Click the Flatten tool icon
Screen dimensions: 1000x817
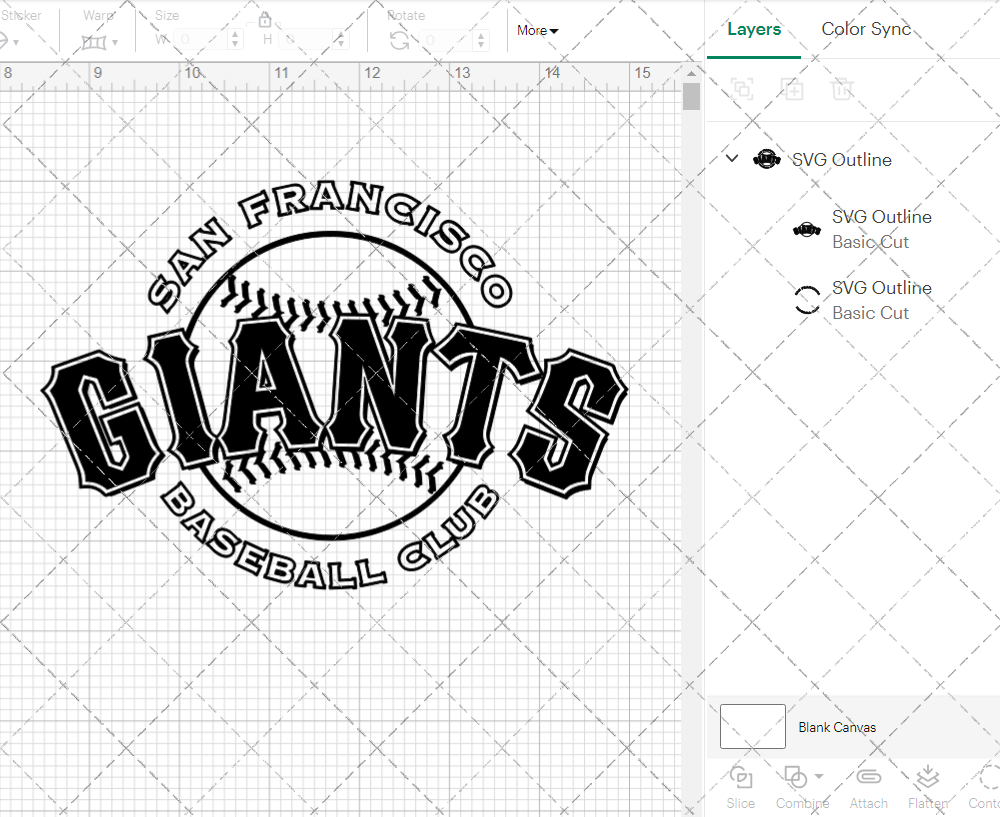[927, 777]
